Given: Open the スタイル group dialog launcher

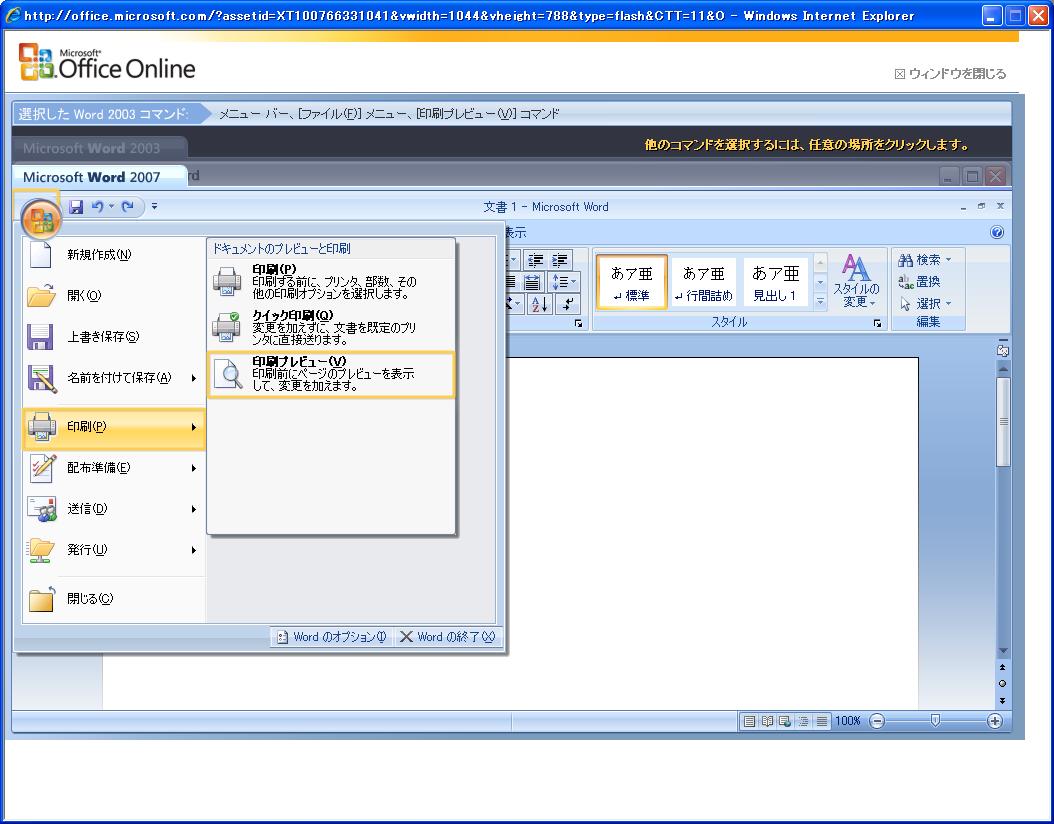Looking at the screenshot, I should click(x=877, y=323).
